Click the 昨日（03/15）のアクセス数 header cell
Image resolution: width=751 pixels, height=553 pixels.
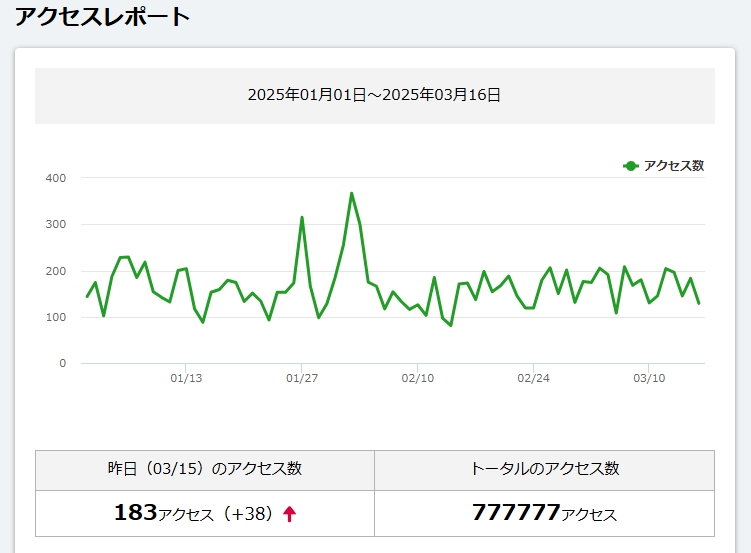[x=205, y=469]
